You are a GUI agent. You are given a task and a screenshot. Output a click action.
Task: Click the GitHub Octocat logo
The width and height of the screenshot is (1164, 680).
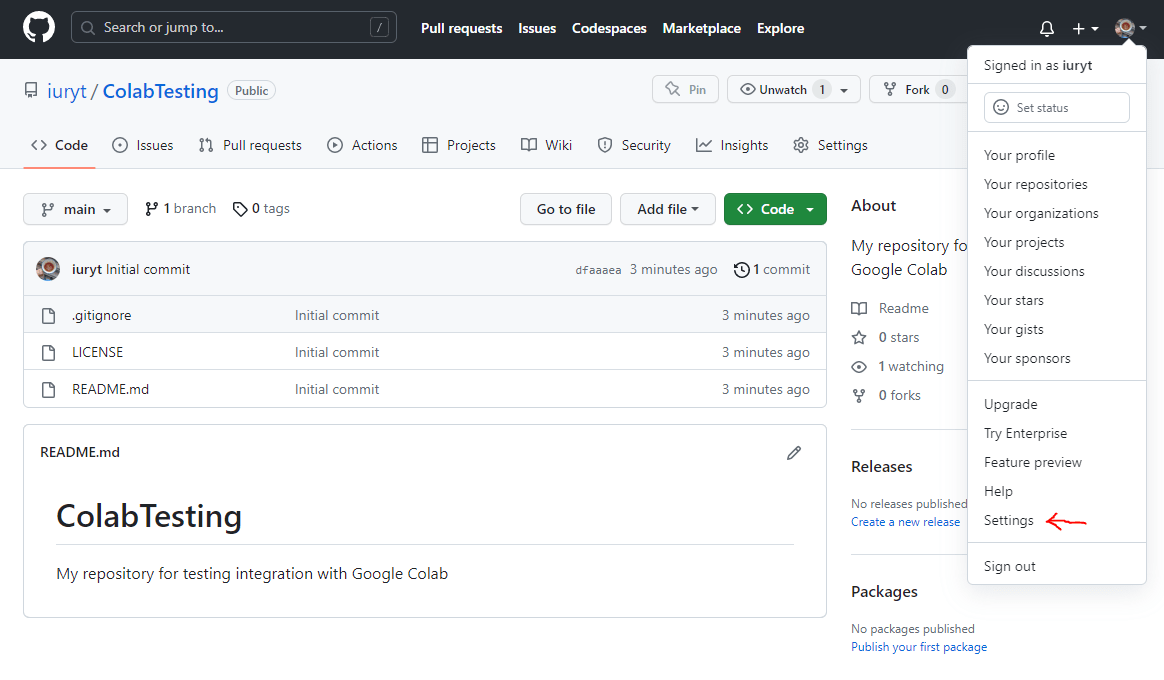[38, 28]
